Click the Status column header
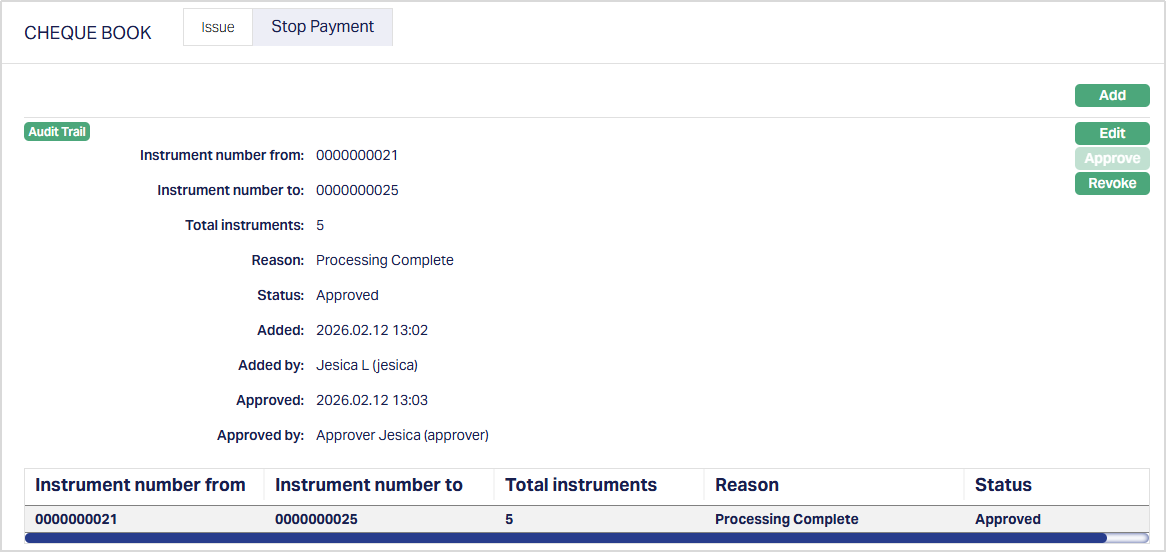The image size is (1166, 552). [x=1003, y=485]
